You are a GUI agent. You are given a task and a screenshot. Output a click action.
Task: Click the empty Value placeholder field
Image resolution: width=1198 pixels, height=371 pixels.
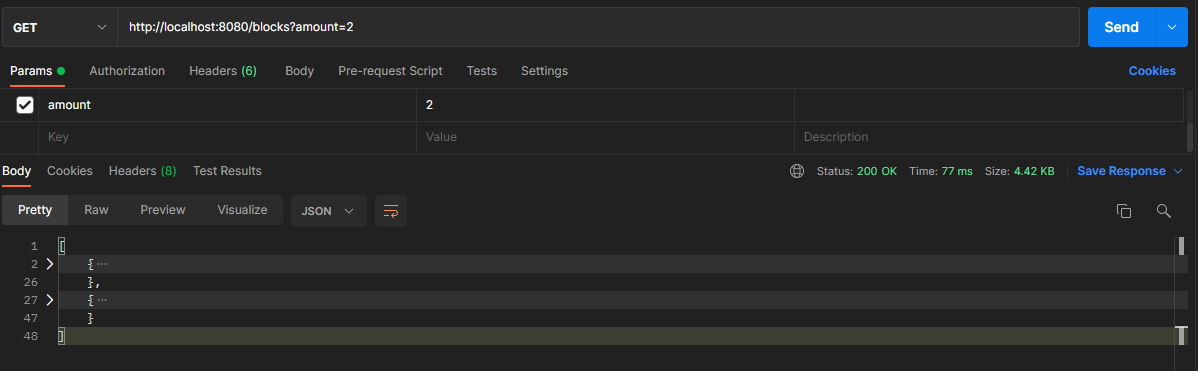click(606, 137)
